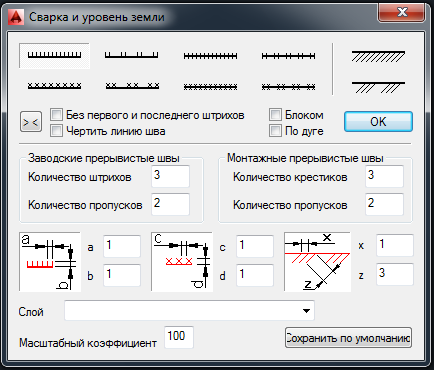The width and height of the screenshot is (434, 370).
Task: Enable the По дуге checkbox
Action: tap(275, 131)
